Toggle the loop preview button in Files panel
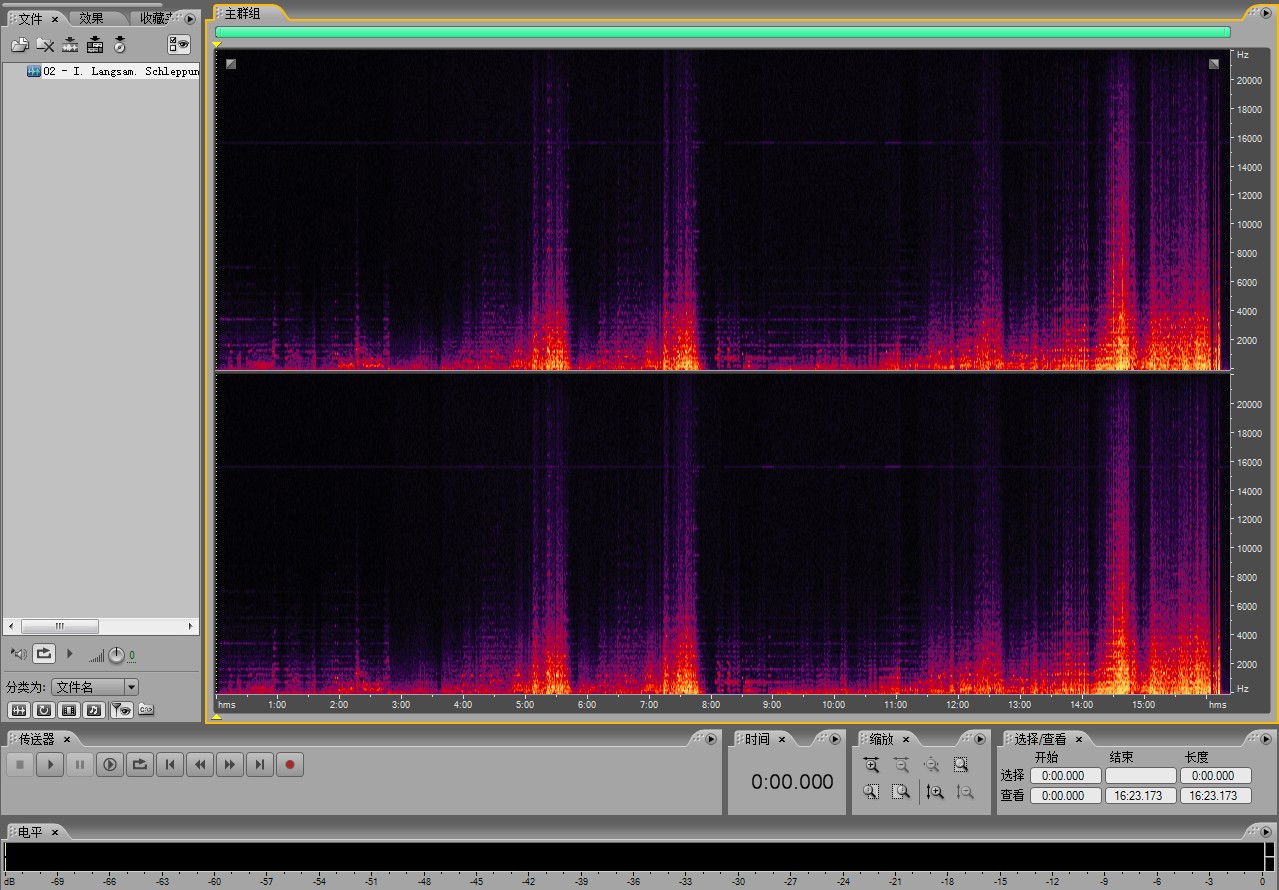1279x890 pixels. tap(44, 654)
